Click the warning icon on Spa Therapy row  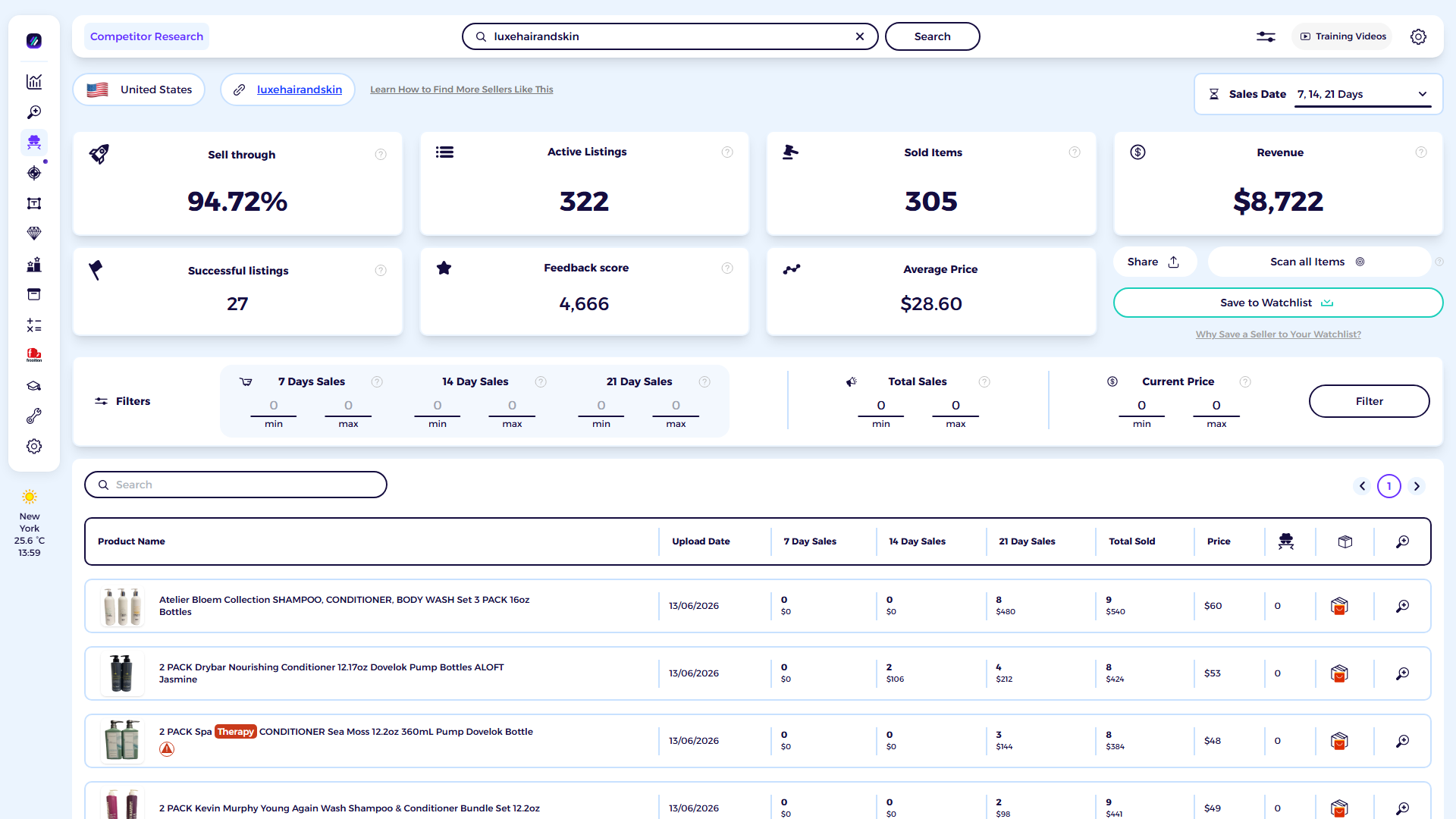(167, 749)
